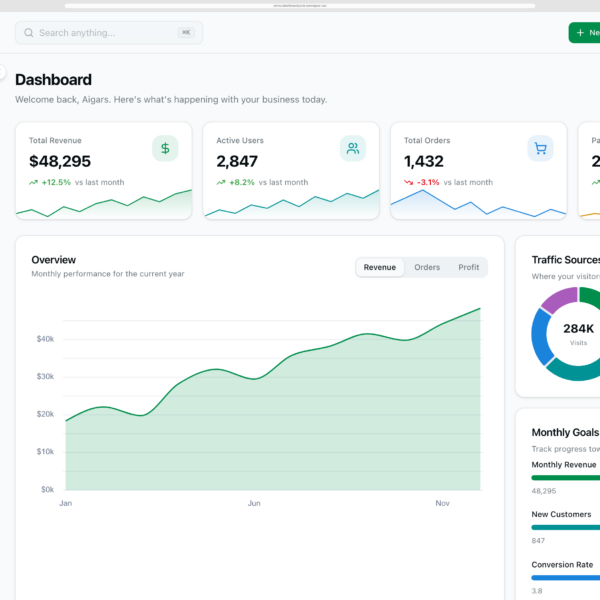This screenshot has height=600, width=600.
Task: Click the Dashboard page heading
Action: [54, 80]
